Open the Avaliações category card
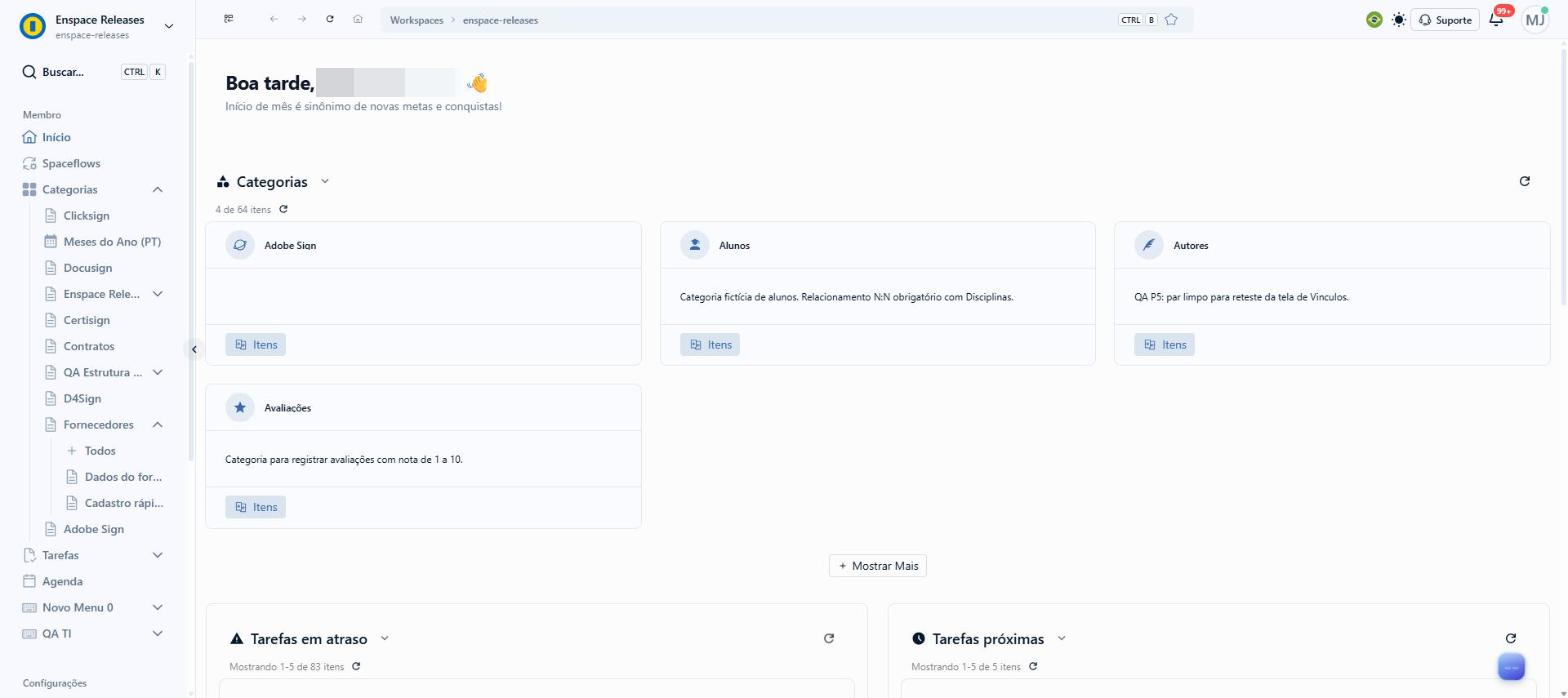Screen dimensions: 1568x698 [423, 456]
